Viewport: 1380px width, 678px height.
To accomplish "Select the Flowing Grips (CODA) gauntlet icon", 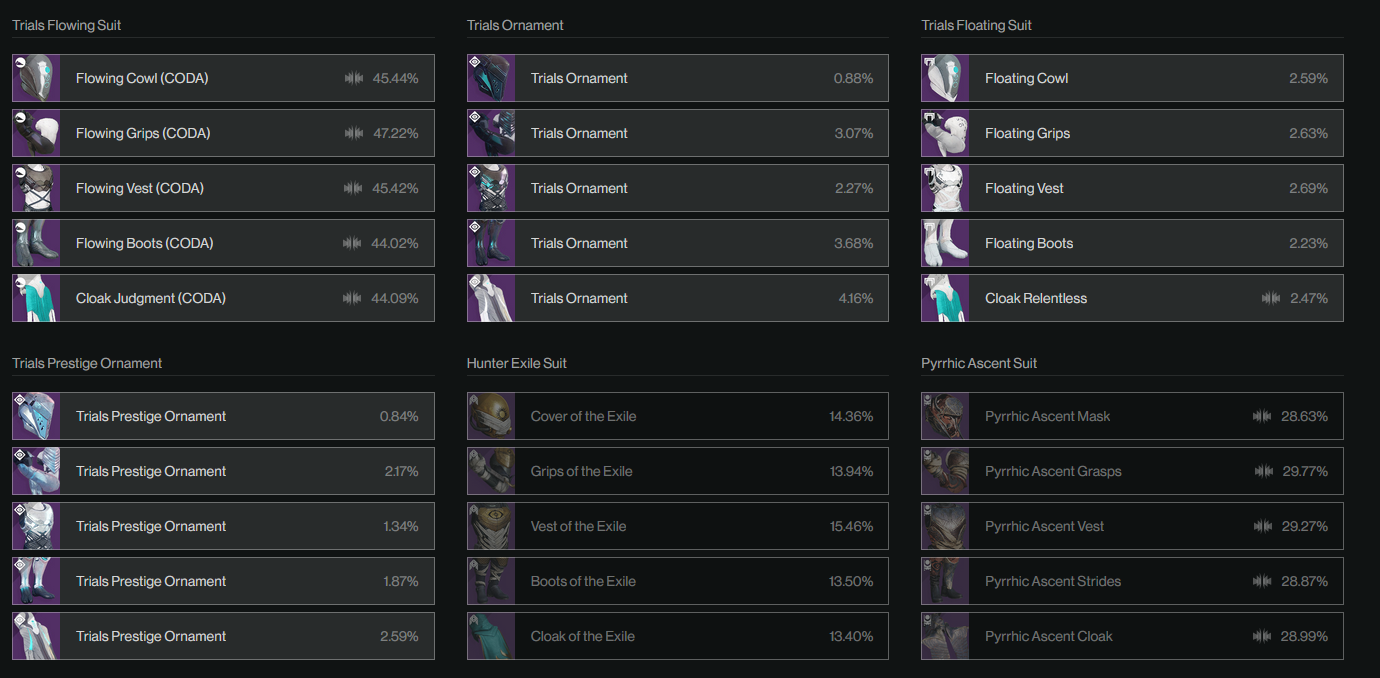I will click(36, 133).
